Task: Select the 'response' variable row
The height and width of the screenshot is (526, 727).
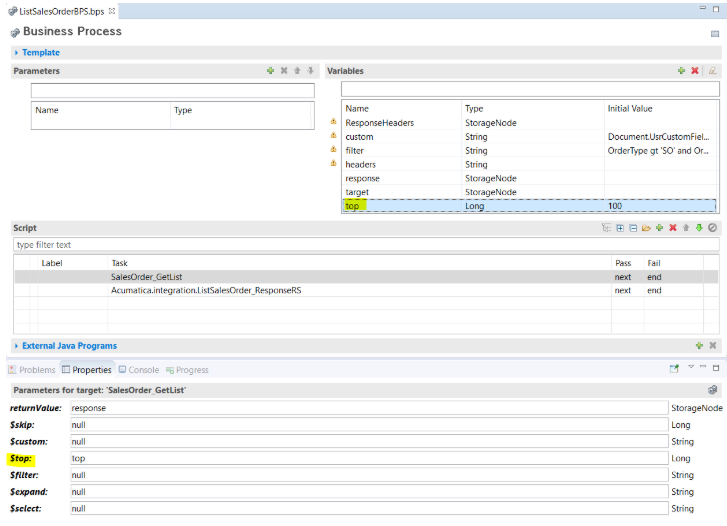Action: [x=529, y=178]
